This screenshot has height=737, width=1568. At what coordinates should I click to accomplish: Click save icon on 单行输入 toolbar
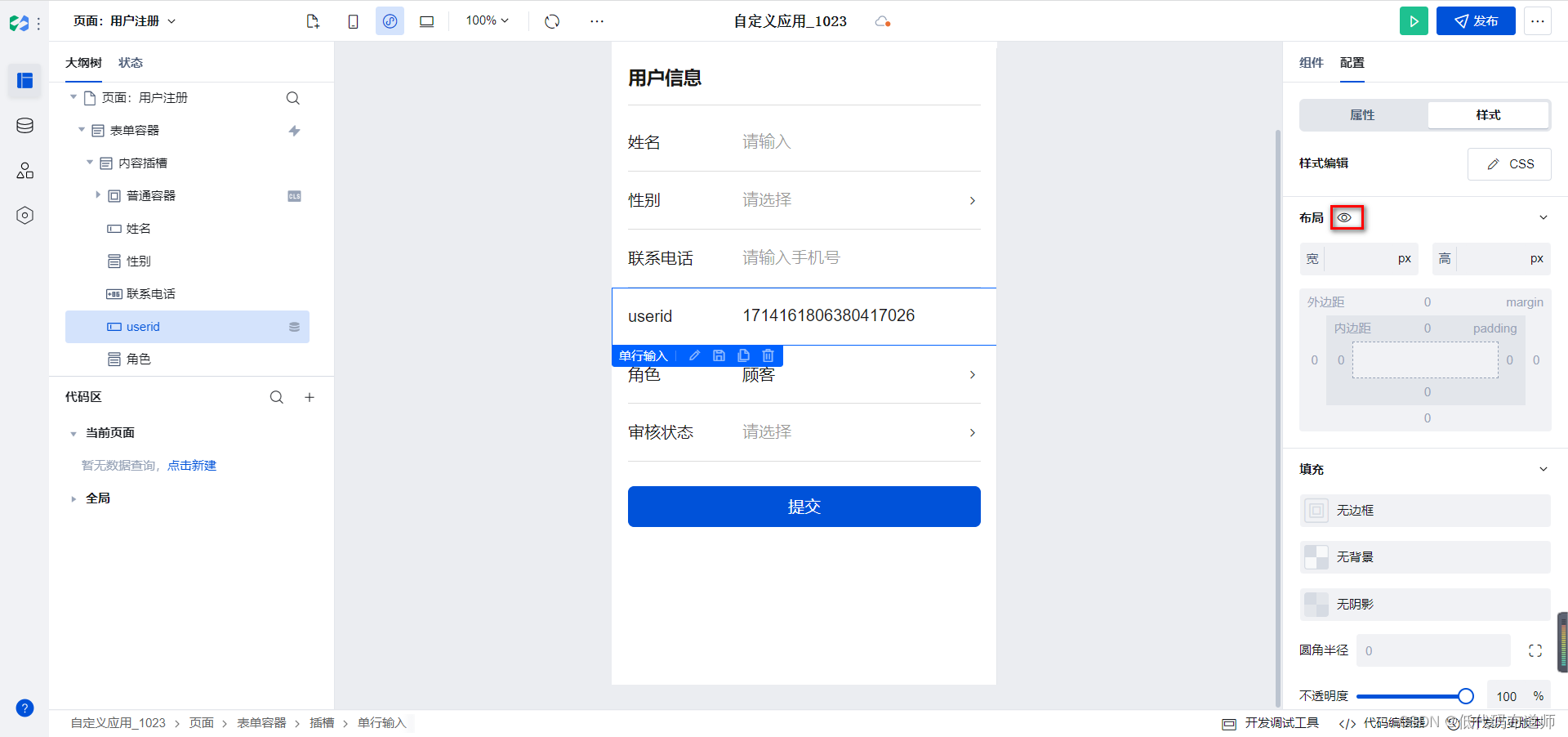[x=719, y=355]
